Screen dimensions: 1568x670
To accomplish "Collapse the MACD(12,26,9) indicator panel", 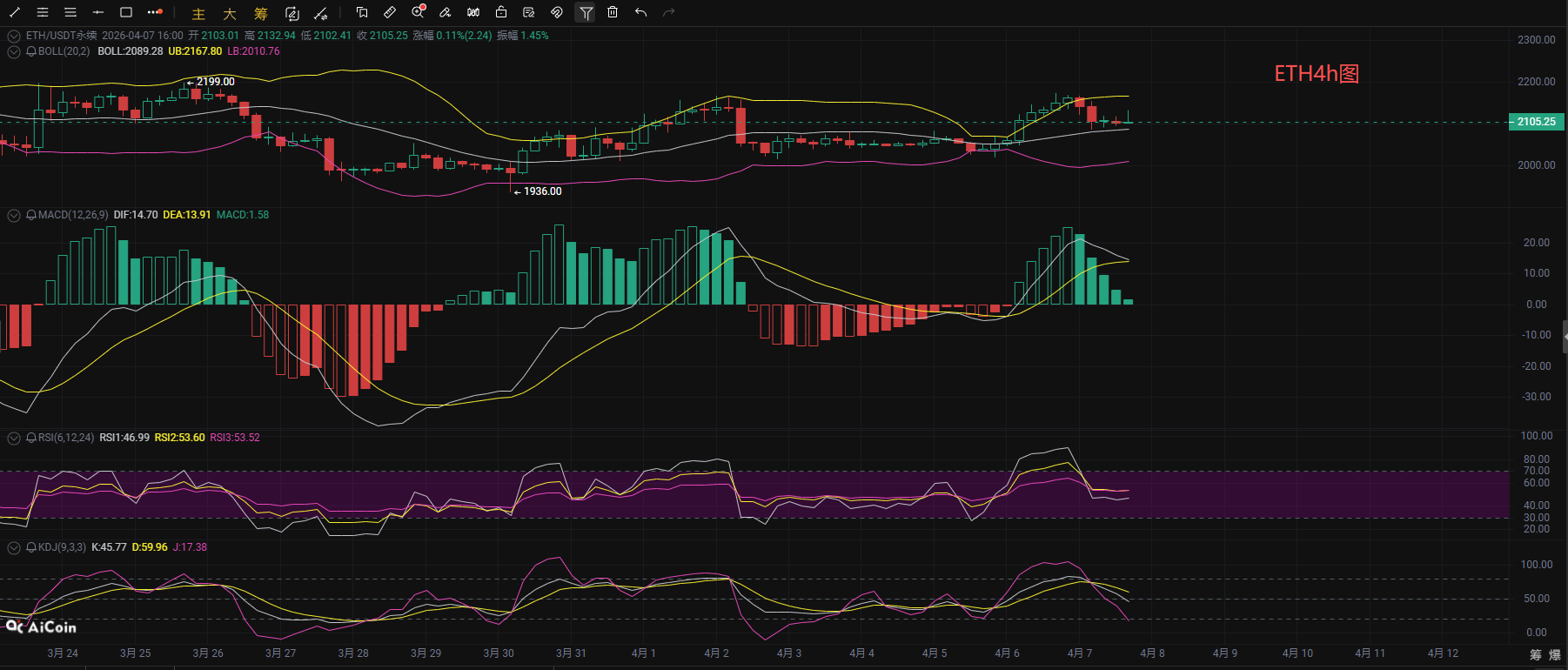I will [14, 215].
